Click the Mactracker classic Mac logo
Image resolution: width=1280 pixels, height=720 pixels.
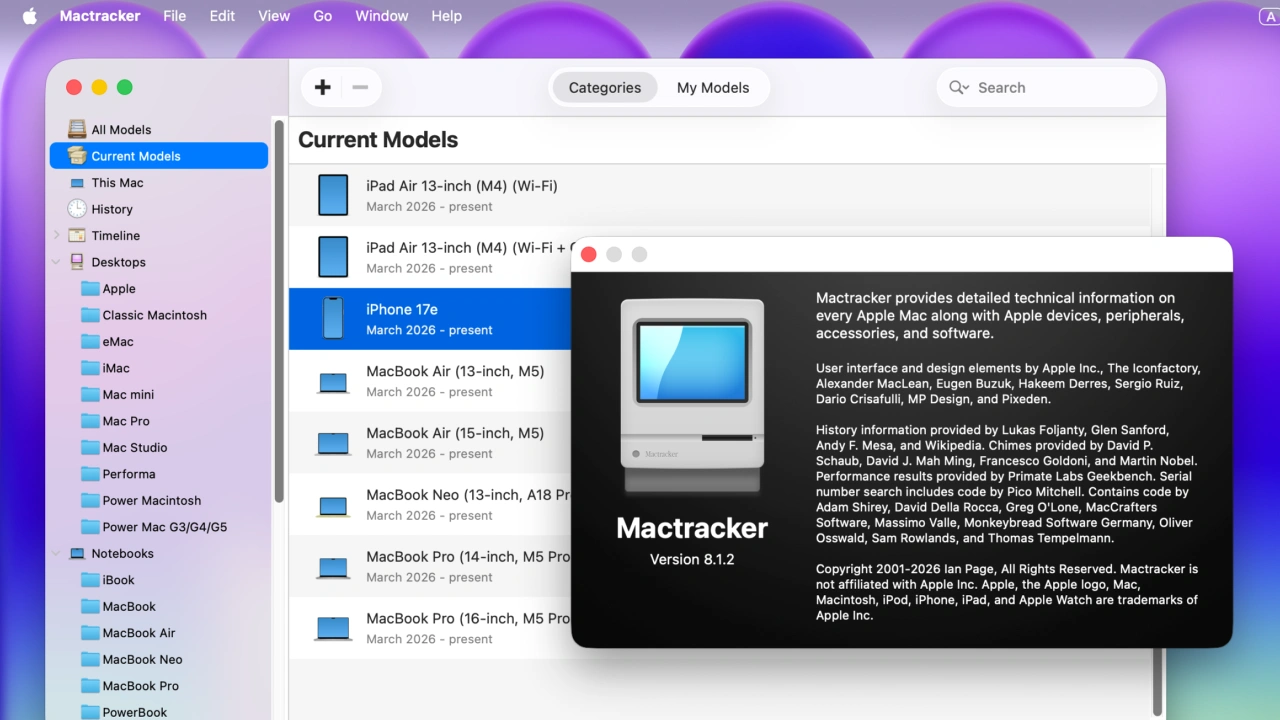tap(692, 390)
